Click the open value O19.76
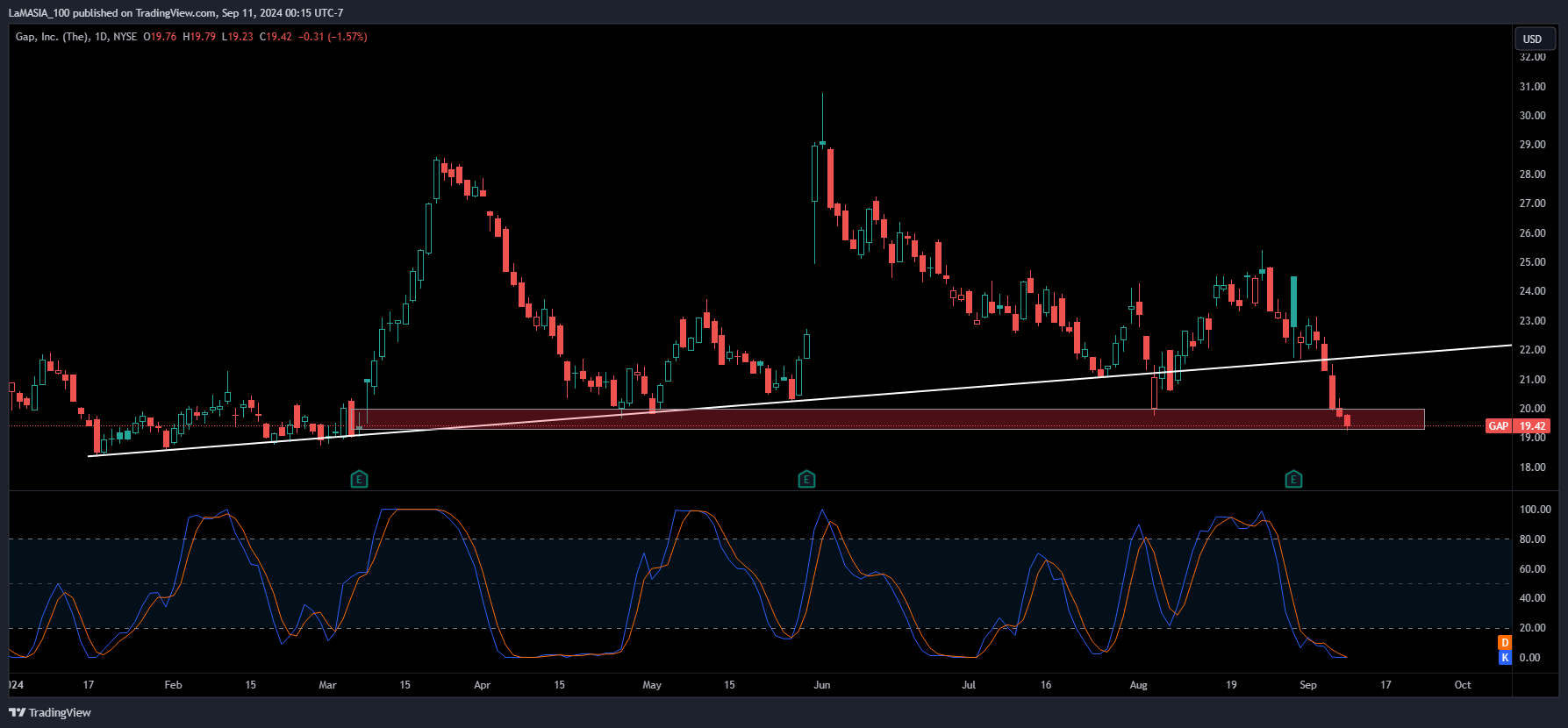This screenshot has width=1568, height=728. 161,37
